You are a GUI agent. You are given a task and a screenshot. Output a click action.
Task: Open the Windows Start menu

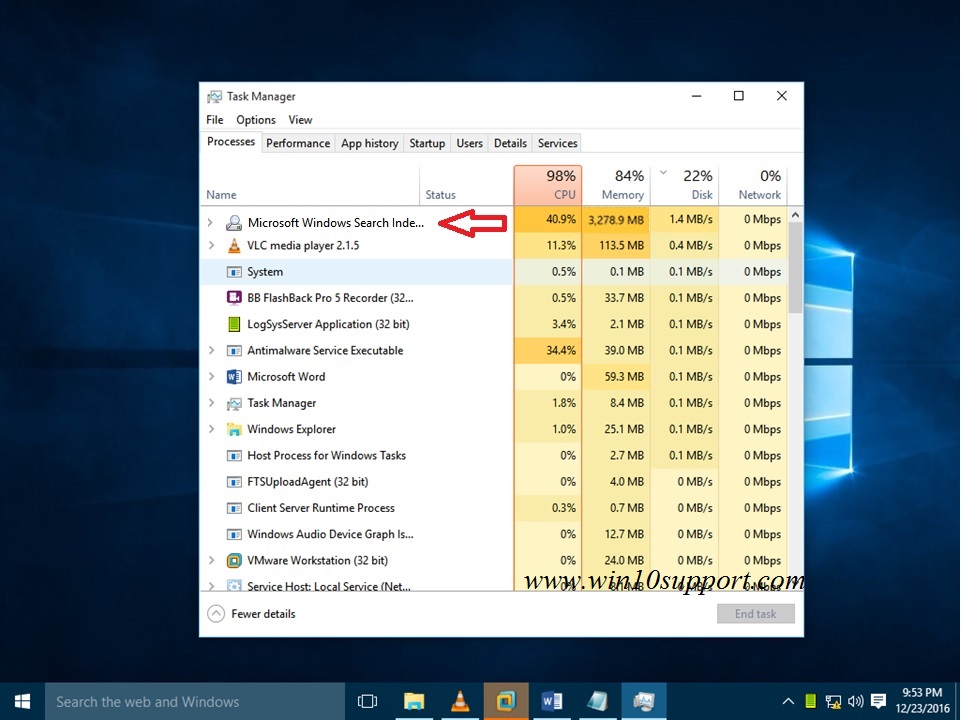pyautogui.click(x=22, y=701)
